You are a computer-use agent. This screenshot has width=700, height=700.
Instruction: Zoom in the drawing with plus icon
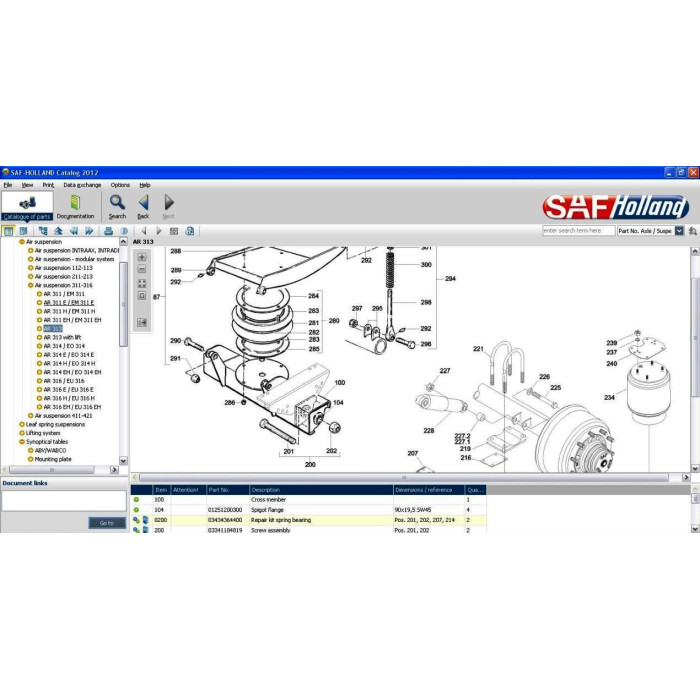pos(142,257)
